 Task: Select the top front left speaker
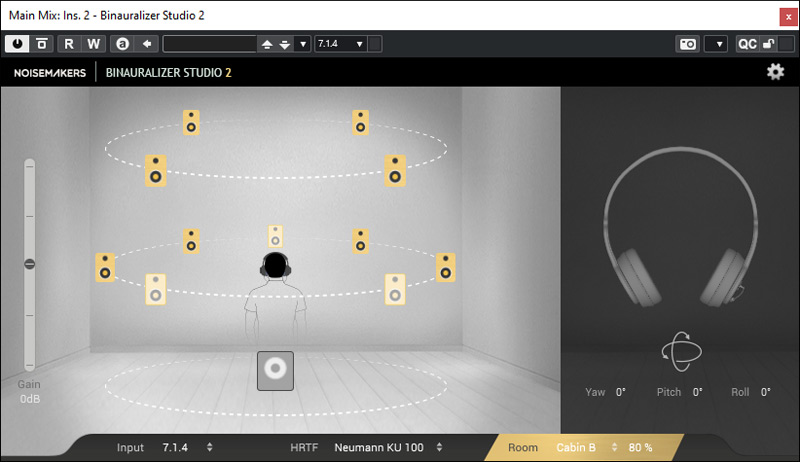pos(191,123)
